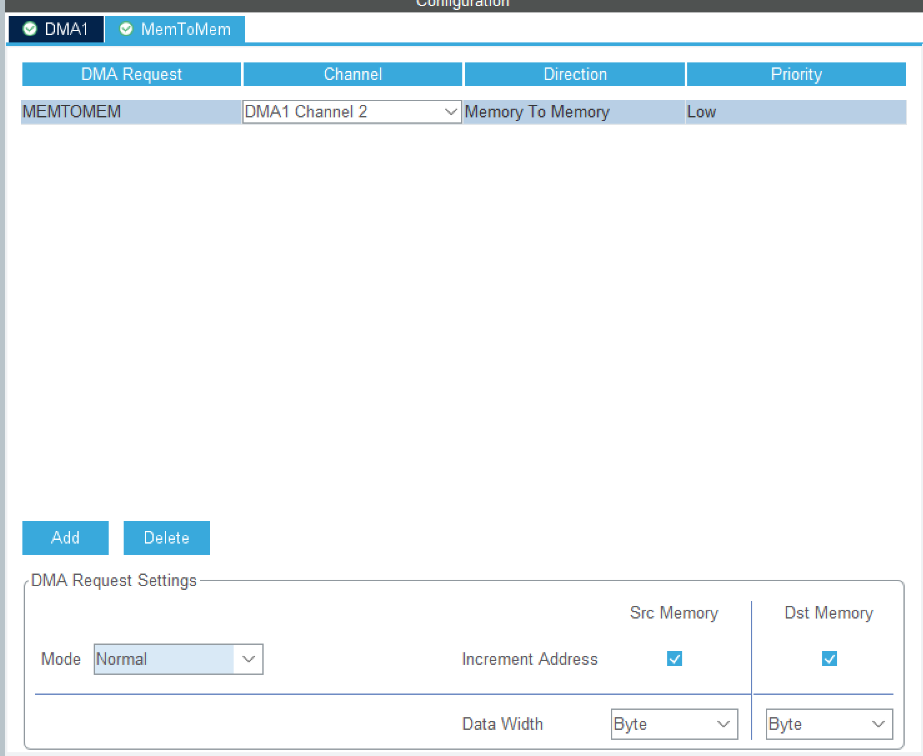Open the DMA1 Channel 2 dropdown
This screenshot has width=923, height=756.
(351, 112)
